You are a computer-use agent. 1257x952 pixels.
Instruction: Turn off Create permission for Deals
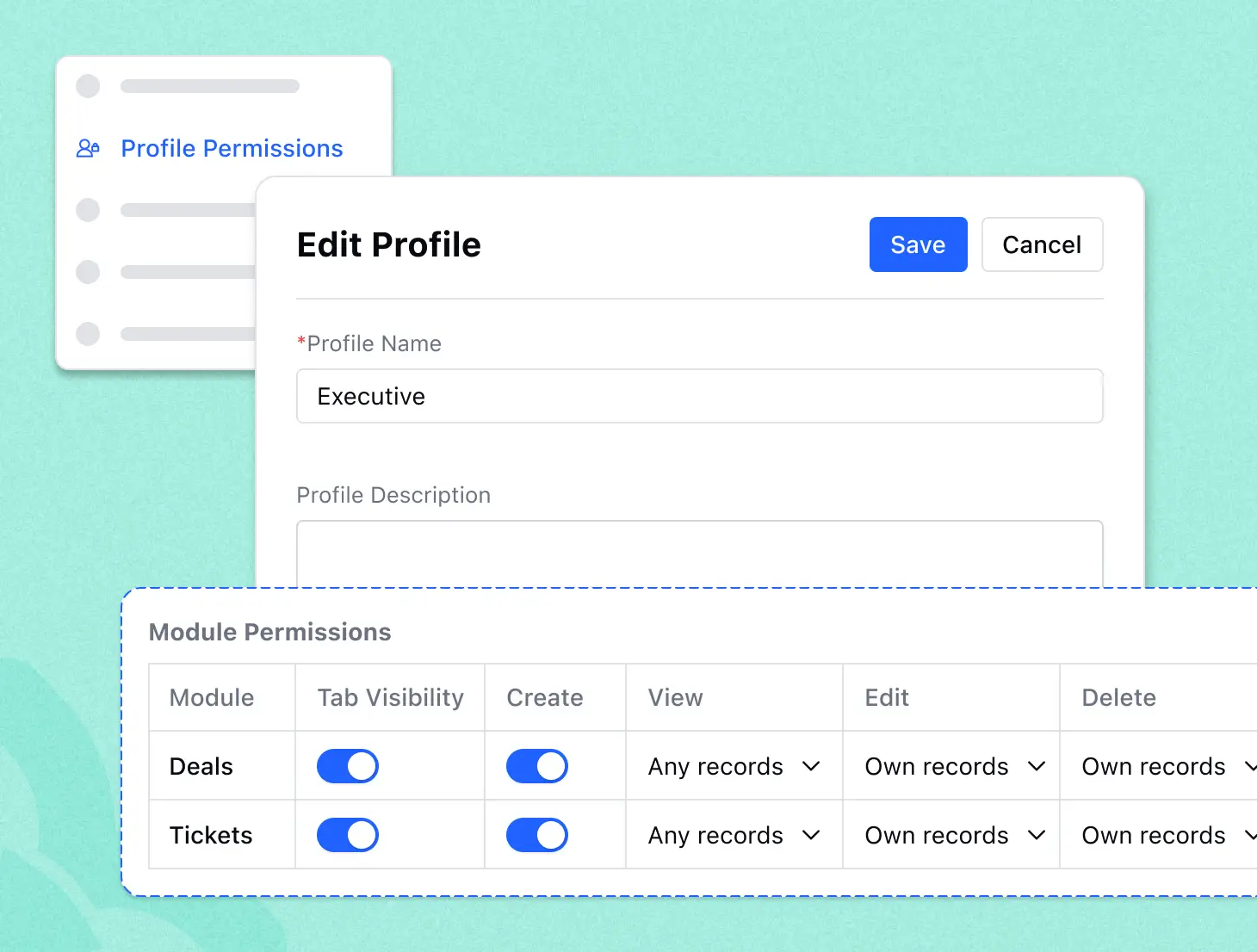click(x=537, y=766)
